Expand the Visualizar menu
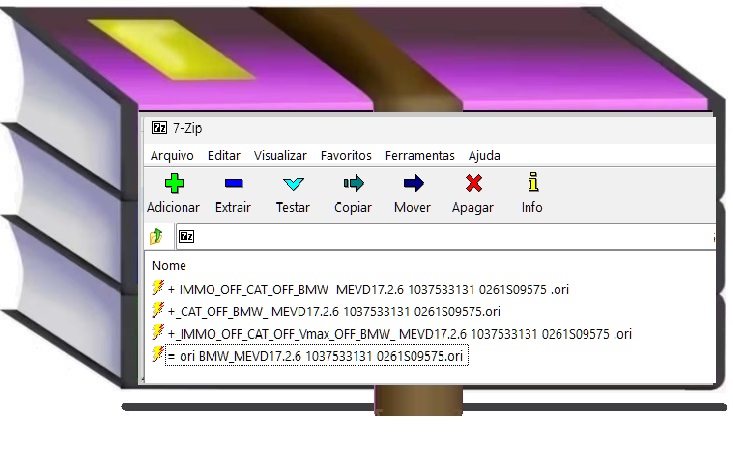 pos(280,155)
